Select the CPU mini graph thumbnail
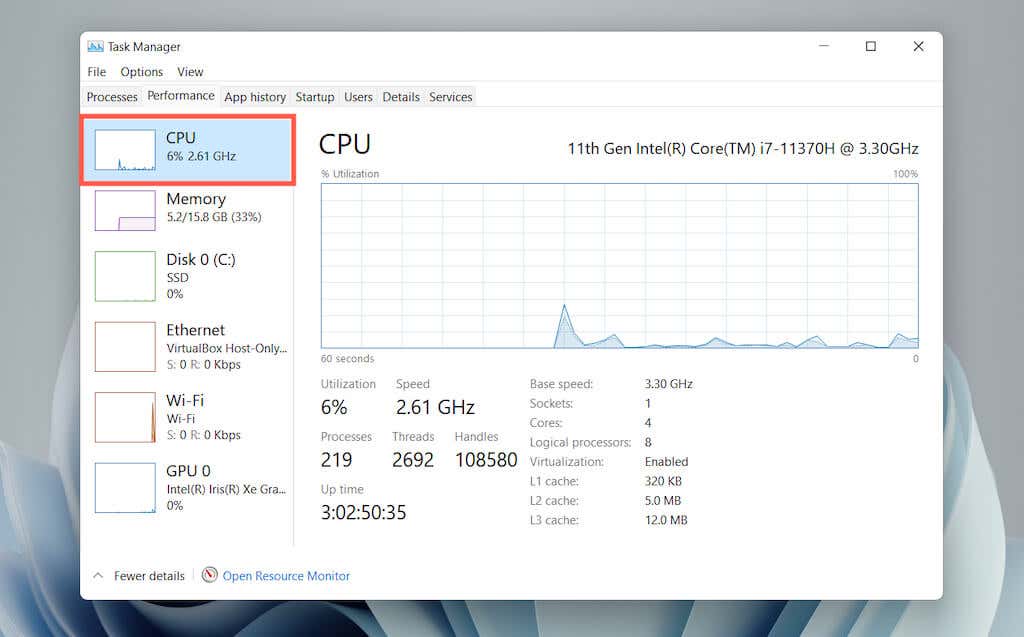This screenshot has height=637, width=1024. [125, 150]
